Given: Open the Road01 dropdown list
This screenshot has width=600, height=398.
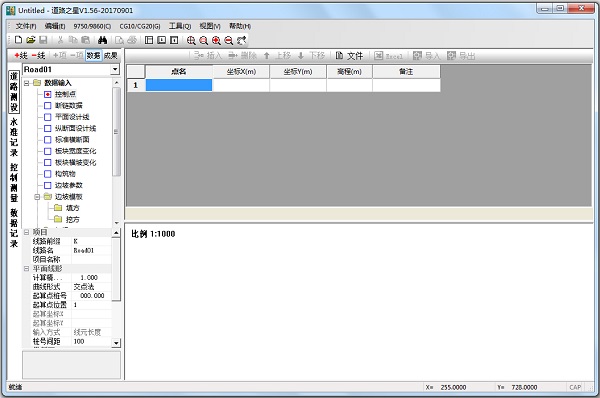Looking at the screenshot, I should pyautogui.click(x=115, y=69).
